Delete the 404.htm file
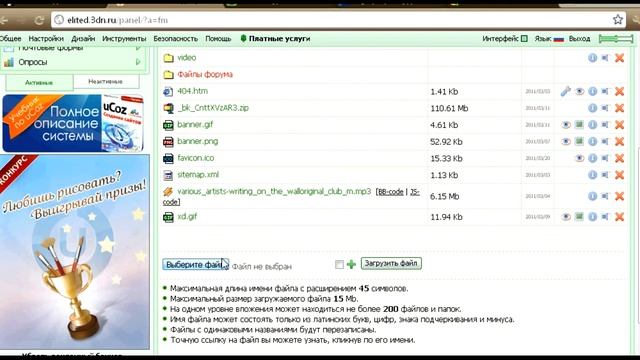The width and height of the screenshot is (640, 360). point(620,91)
